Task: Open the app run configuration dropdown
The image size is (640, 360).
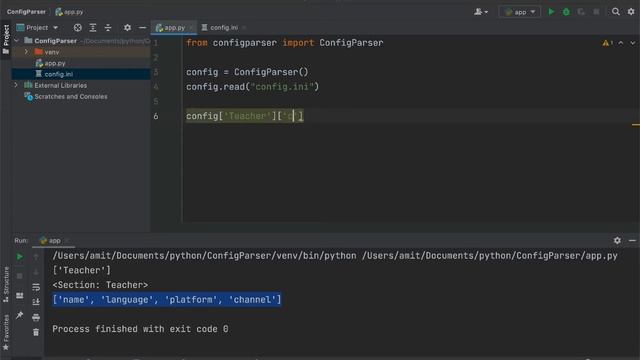Action: 520,12
